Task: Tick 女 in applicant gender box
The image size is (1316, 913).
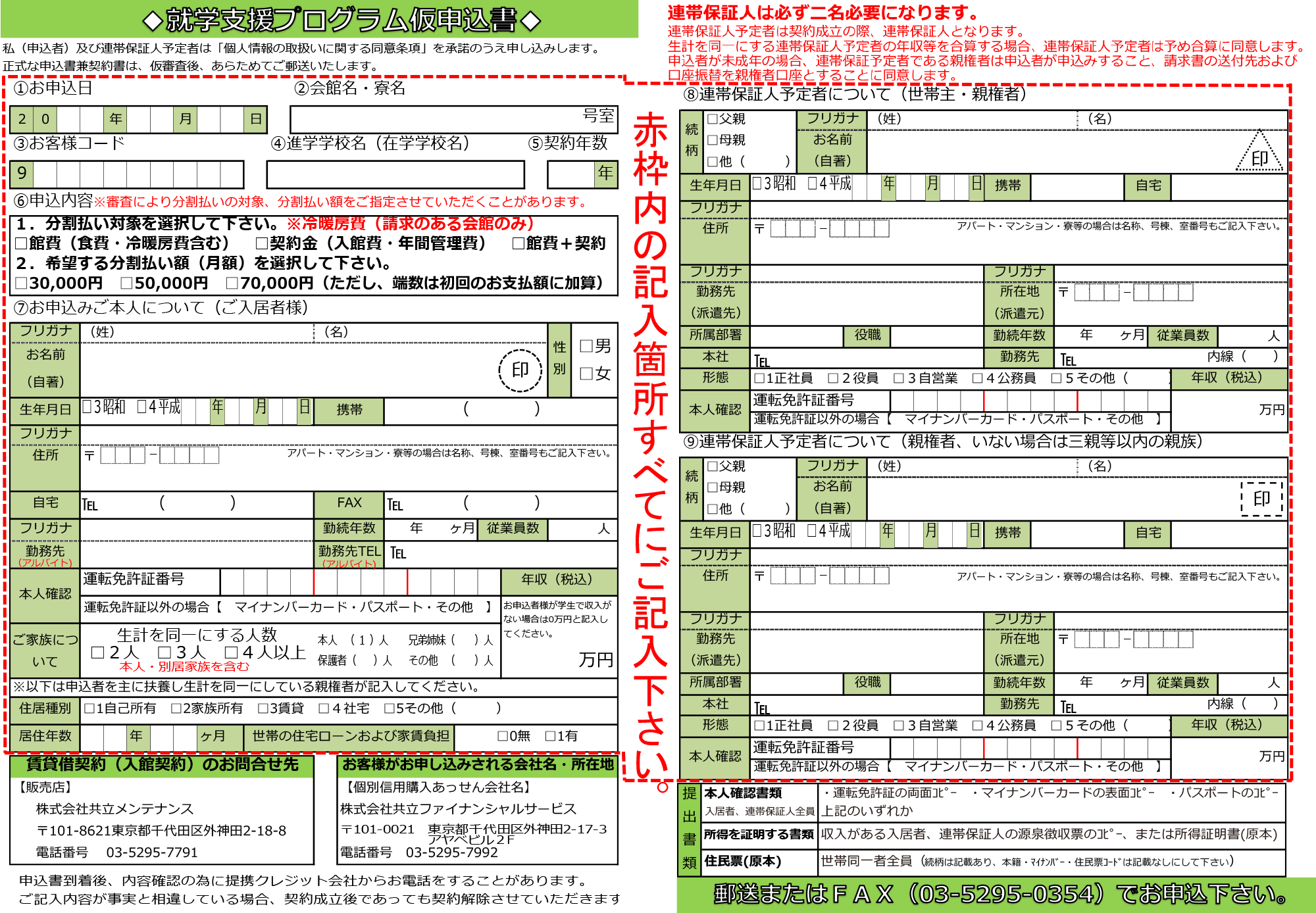Action: 586,374
